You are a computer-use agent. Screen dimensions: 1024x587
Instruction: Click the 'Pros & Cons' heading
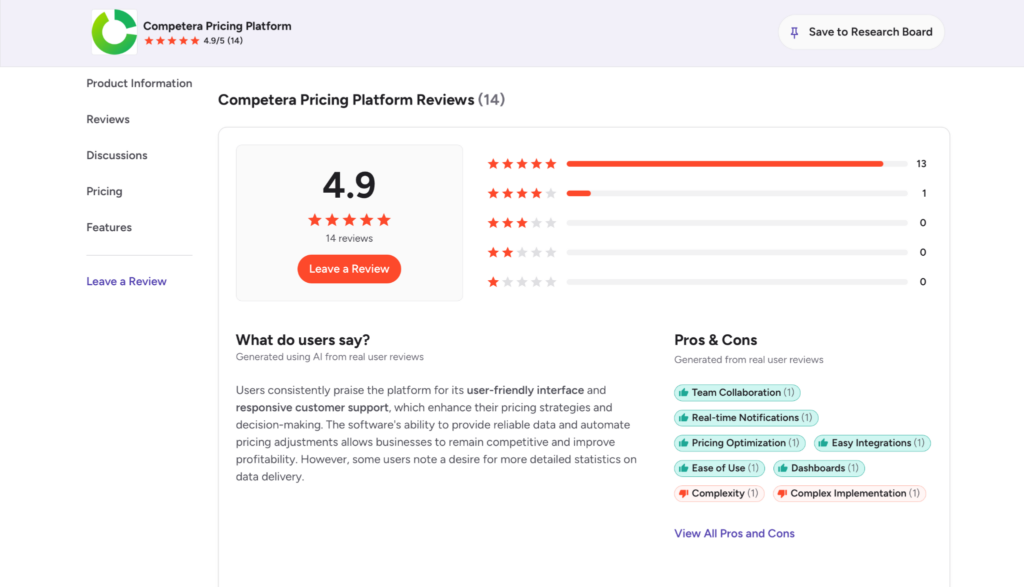[716, 340]
